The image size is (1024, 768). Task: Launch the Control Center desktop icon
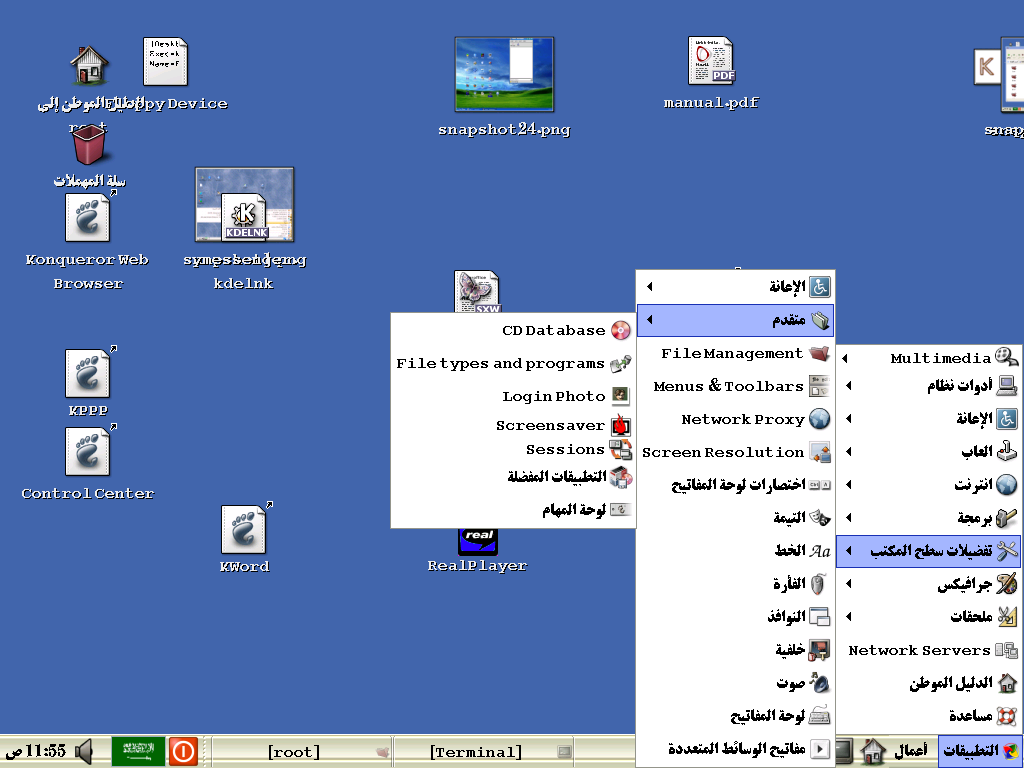click(x=88, y=451)
